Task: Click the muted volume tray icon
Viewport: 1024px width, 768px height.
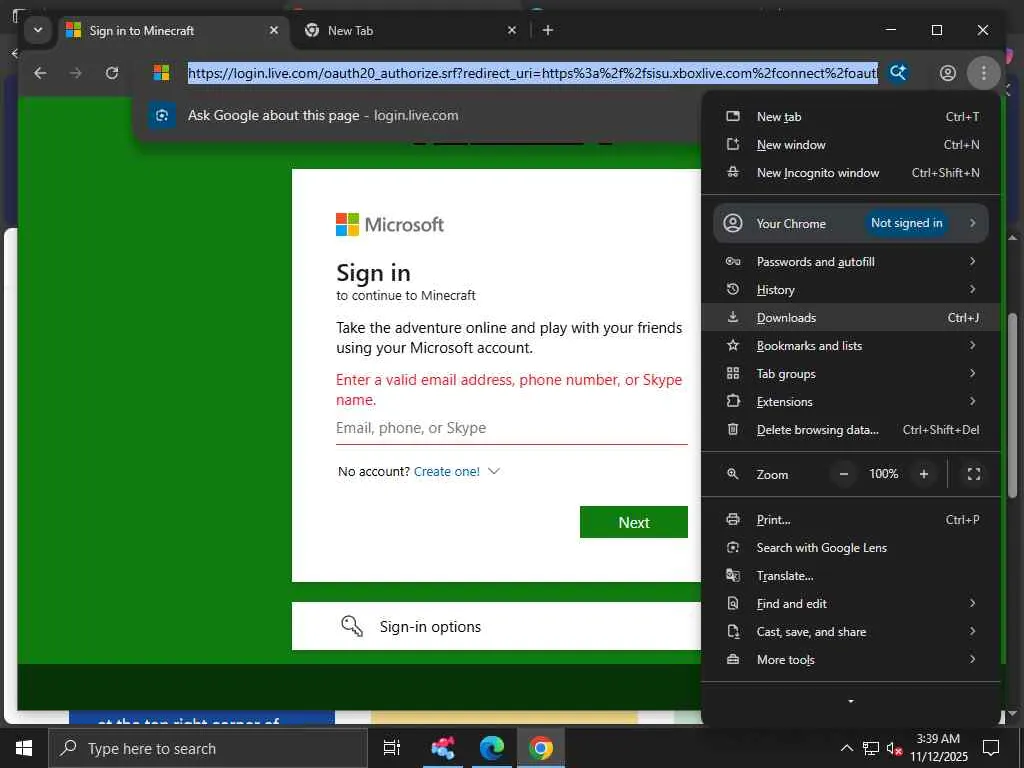Action: point(894,748)
